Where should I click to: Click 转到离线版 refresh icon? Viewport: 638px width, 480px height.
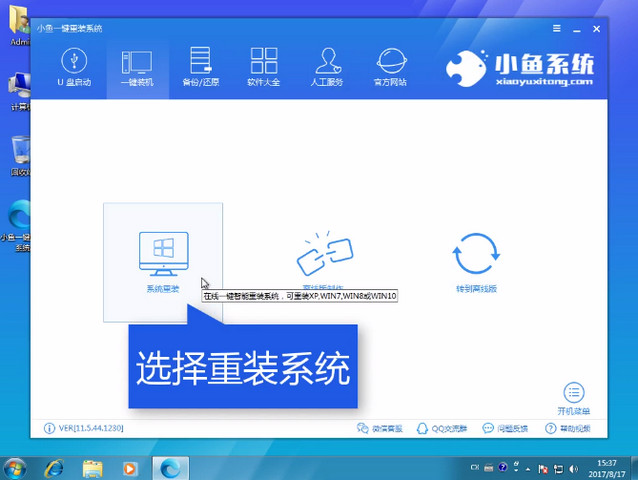coord(476,255)
